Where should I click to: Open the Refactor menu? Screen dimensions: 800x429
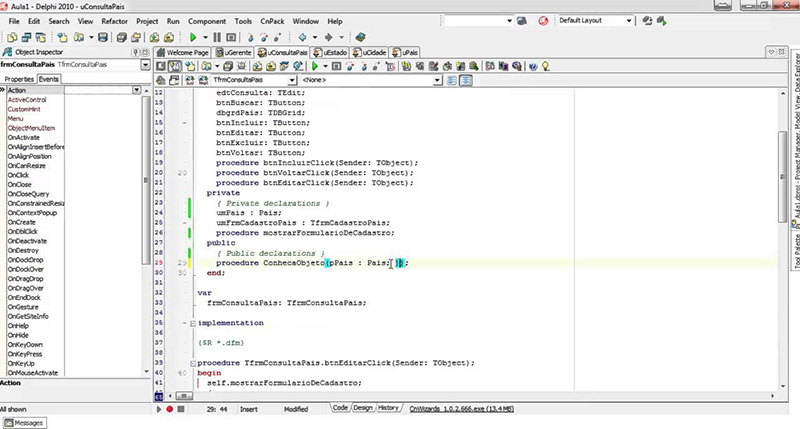113,20
